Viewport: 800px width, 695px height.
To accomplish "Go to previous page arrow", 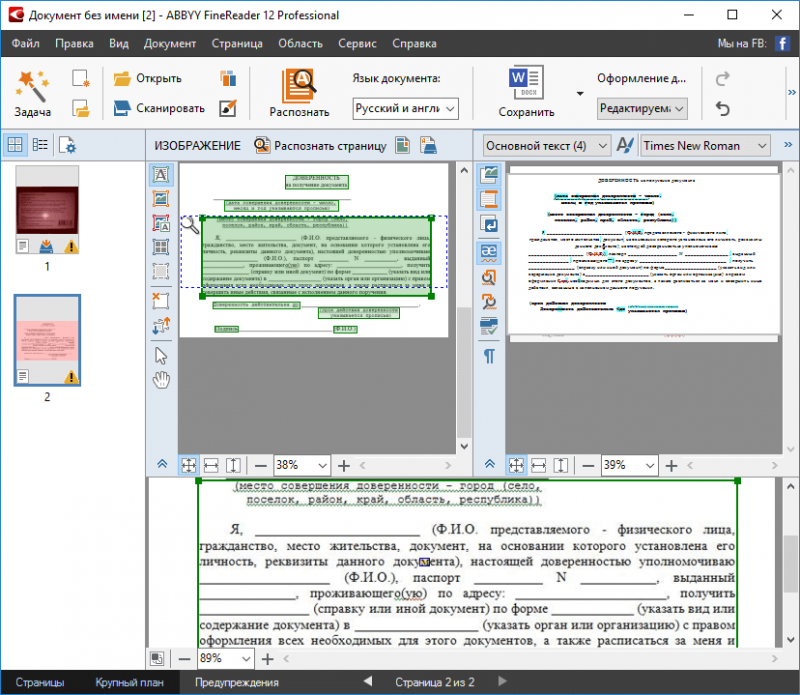I will point(368,681).
